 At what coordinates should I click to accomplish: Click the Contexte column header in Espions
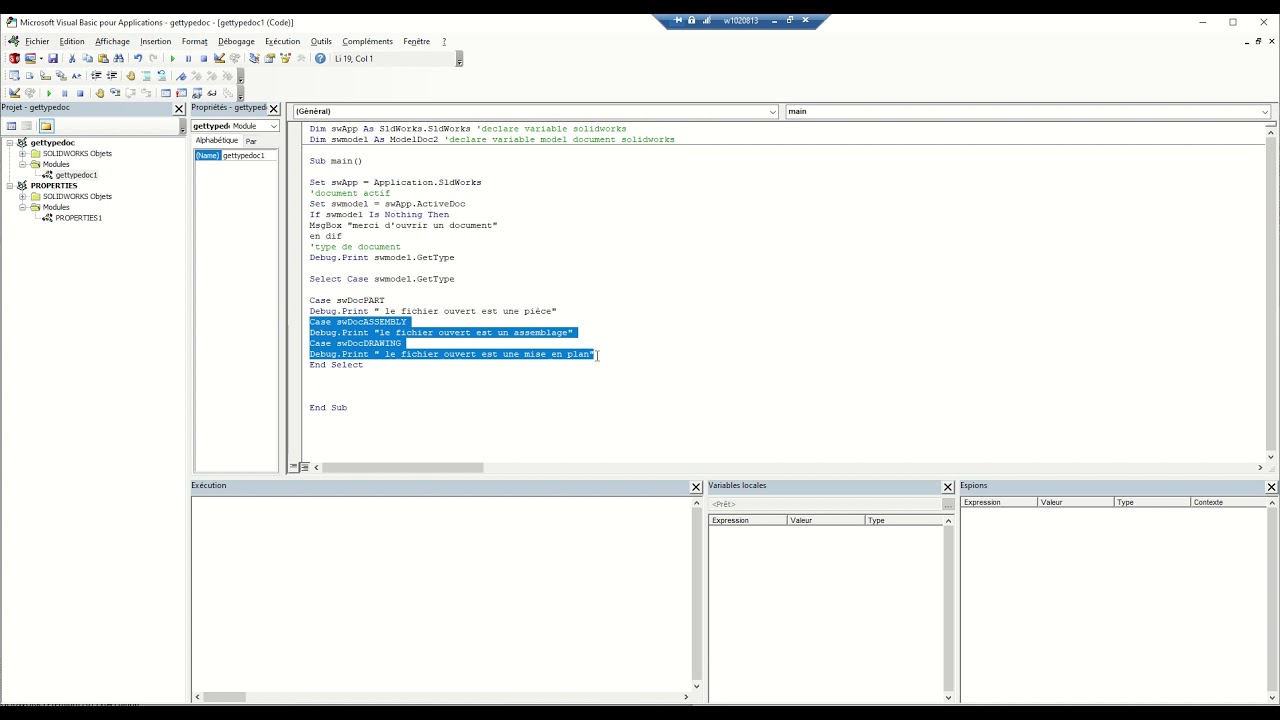point(1230,502)
